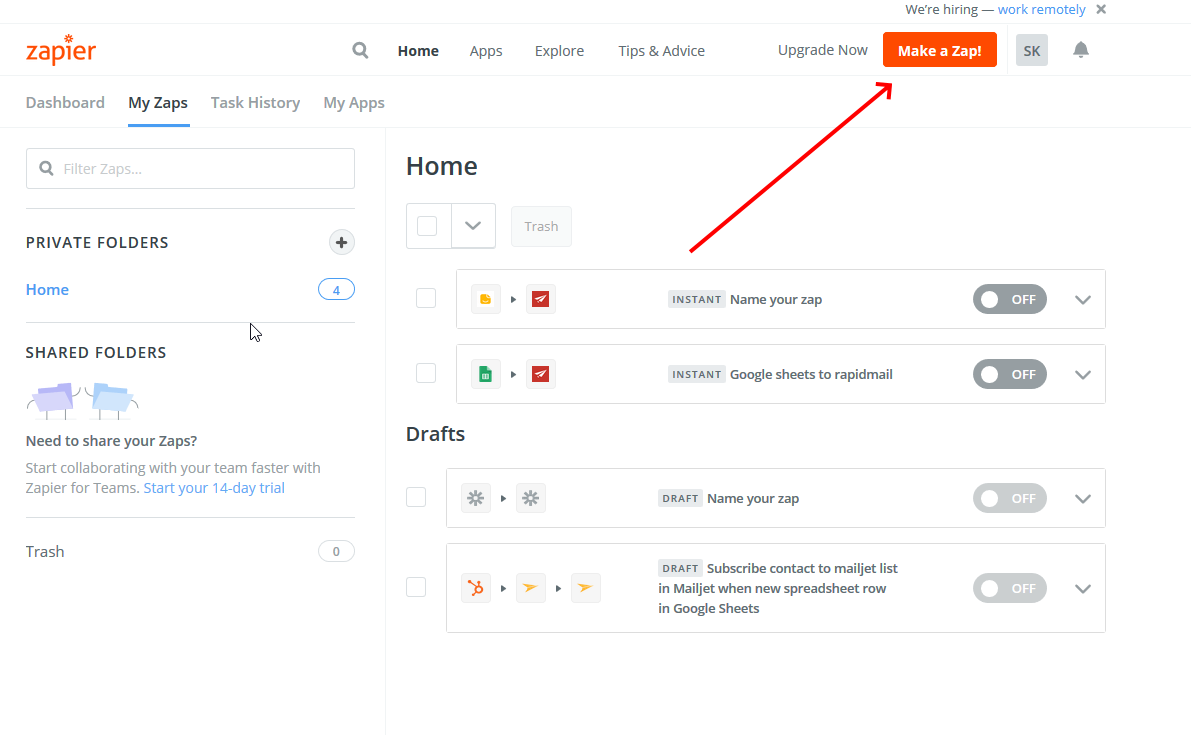Toggle the Subscribe contact to mailjet switch
The height and width of the screenshot is (735, 1191).
pyautogui.click(x=1009, y=588)
